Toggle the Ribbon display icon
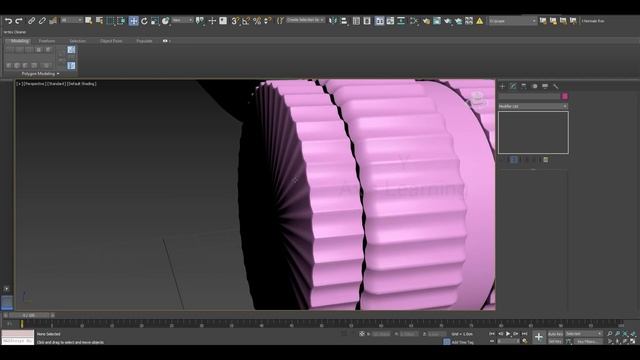640x360 pixels. tap(380, 21)
